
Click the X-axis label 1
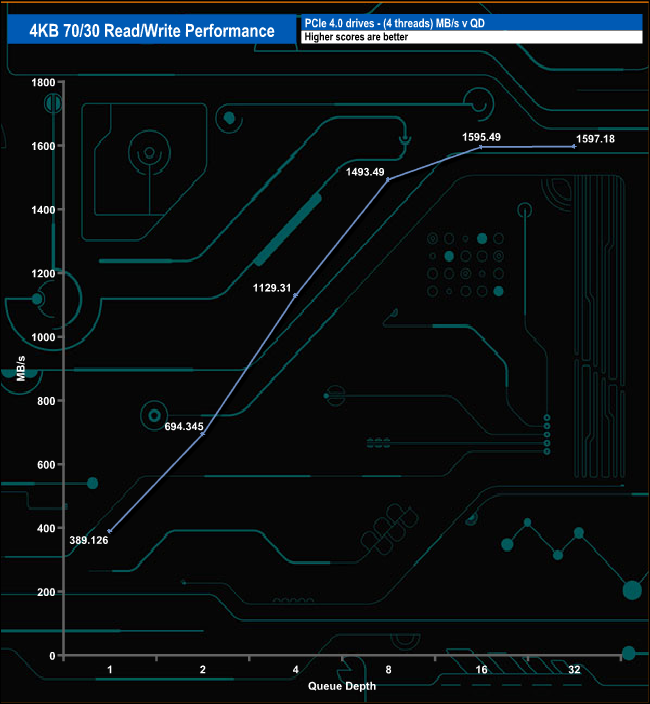click(110, 670)
